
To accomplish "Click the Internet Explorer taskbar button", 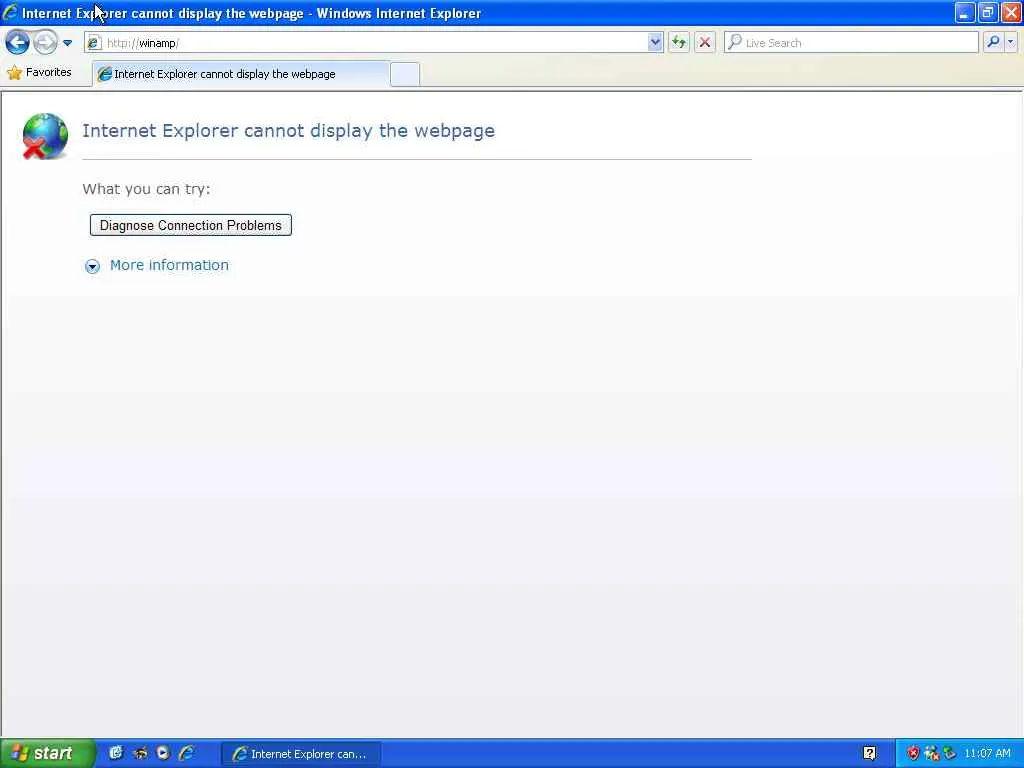I will click(300, 754).
